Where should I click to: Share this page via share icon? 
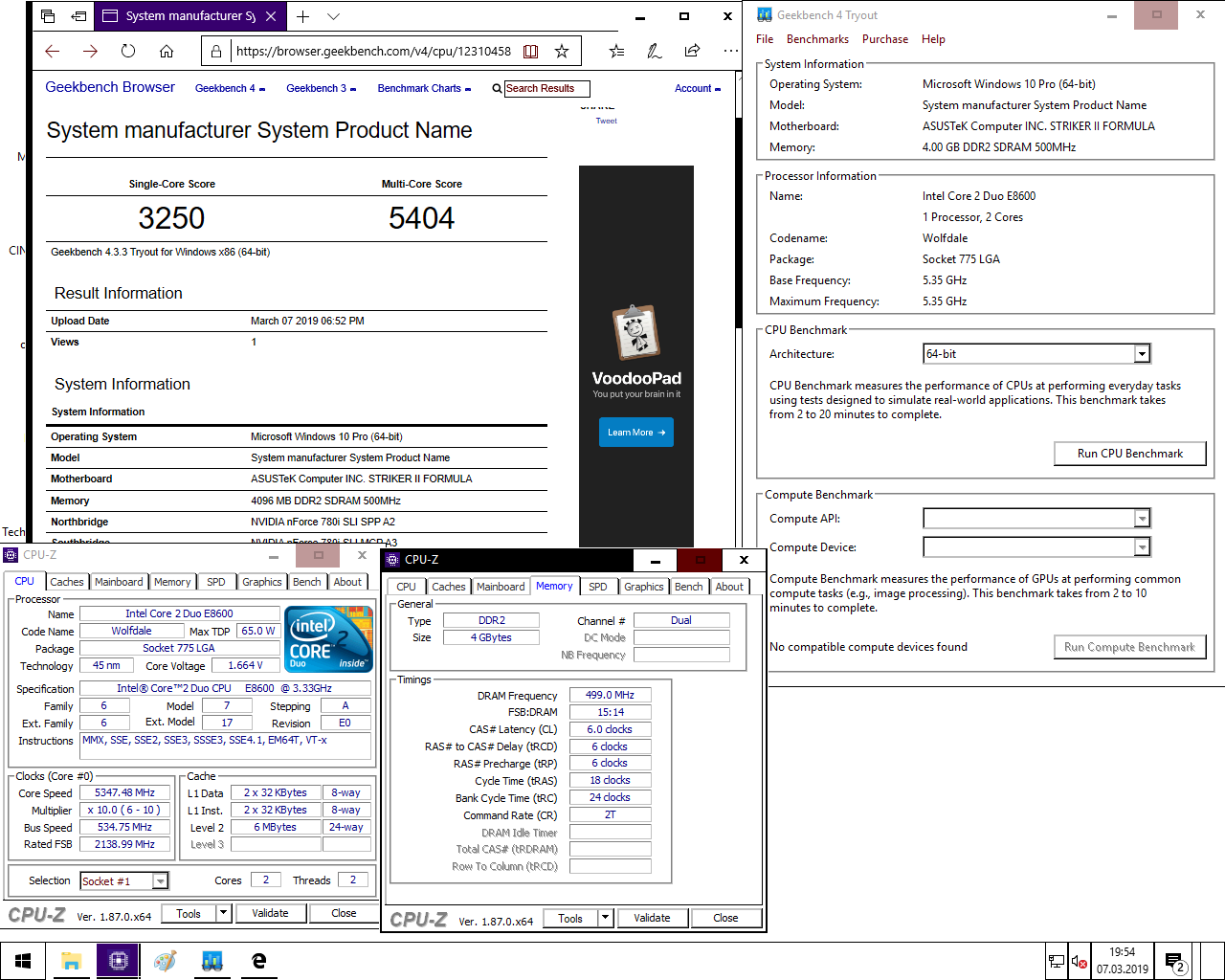coord(692,52)
